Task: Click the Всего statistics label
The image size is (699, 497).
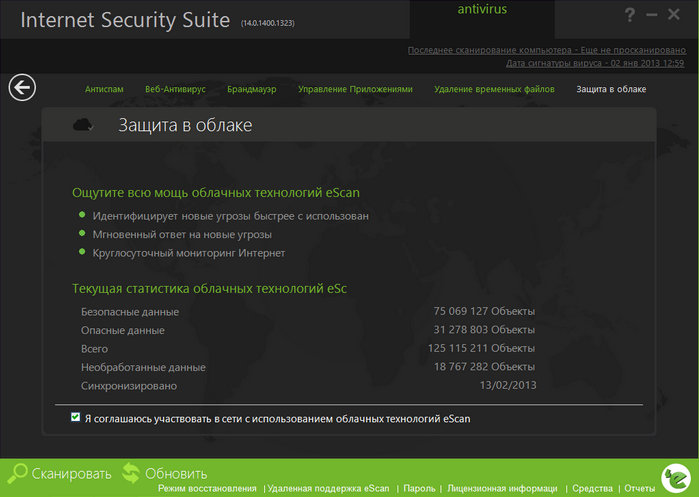Action: [x=94, y=349]
